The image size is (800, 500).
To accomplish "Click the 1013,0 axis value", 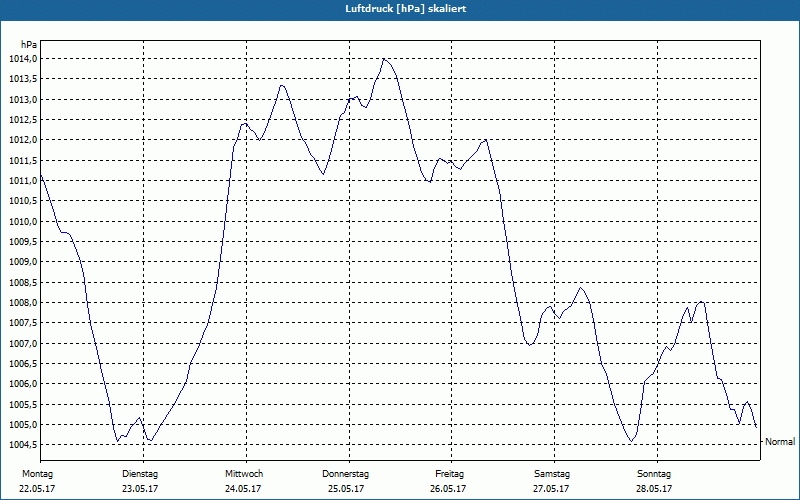I will [x=23, y=99].
